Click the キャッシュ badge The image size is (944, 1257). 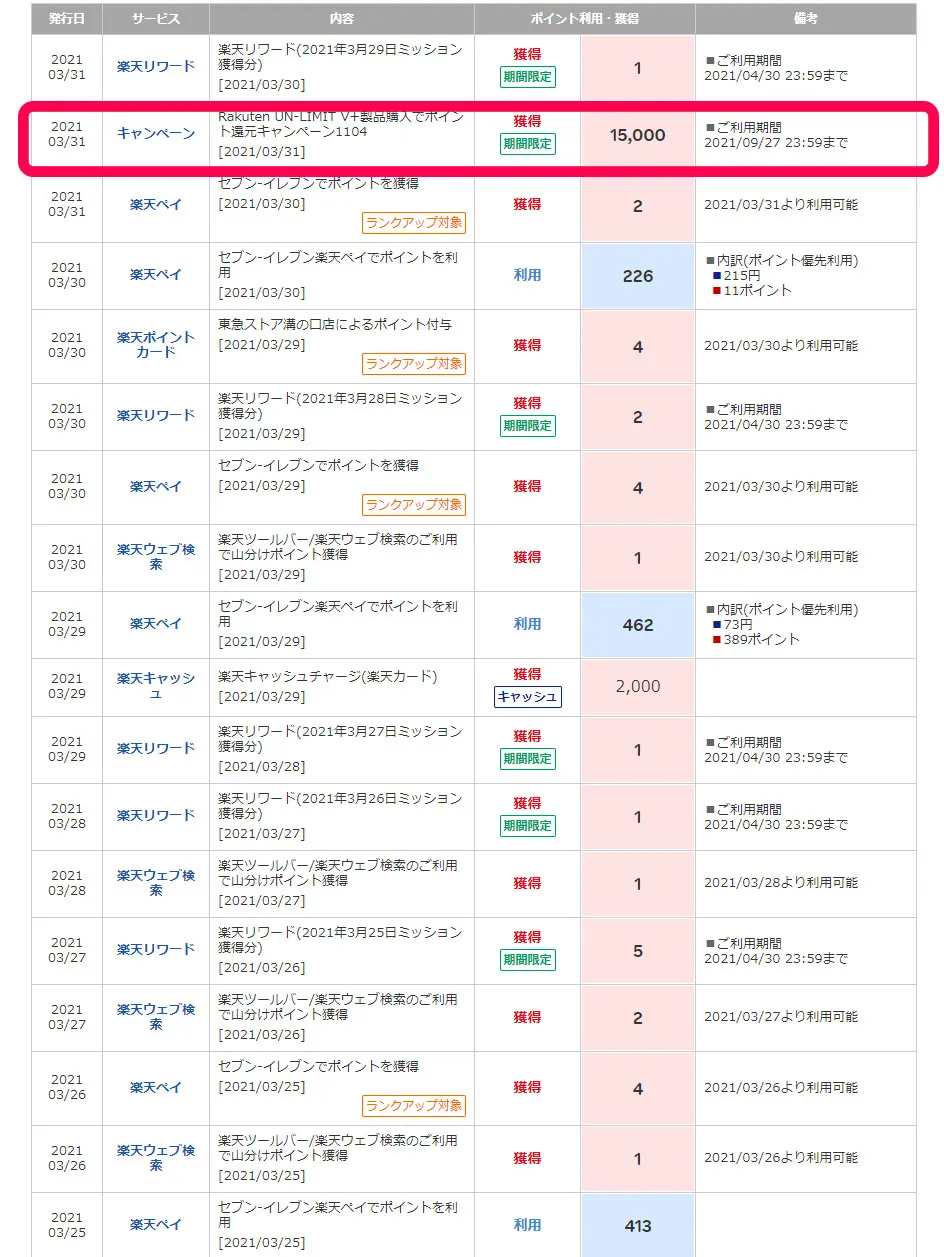528,697
